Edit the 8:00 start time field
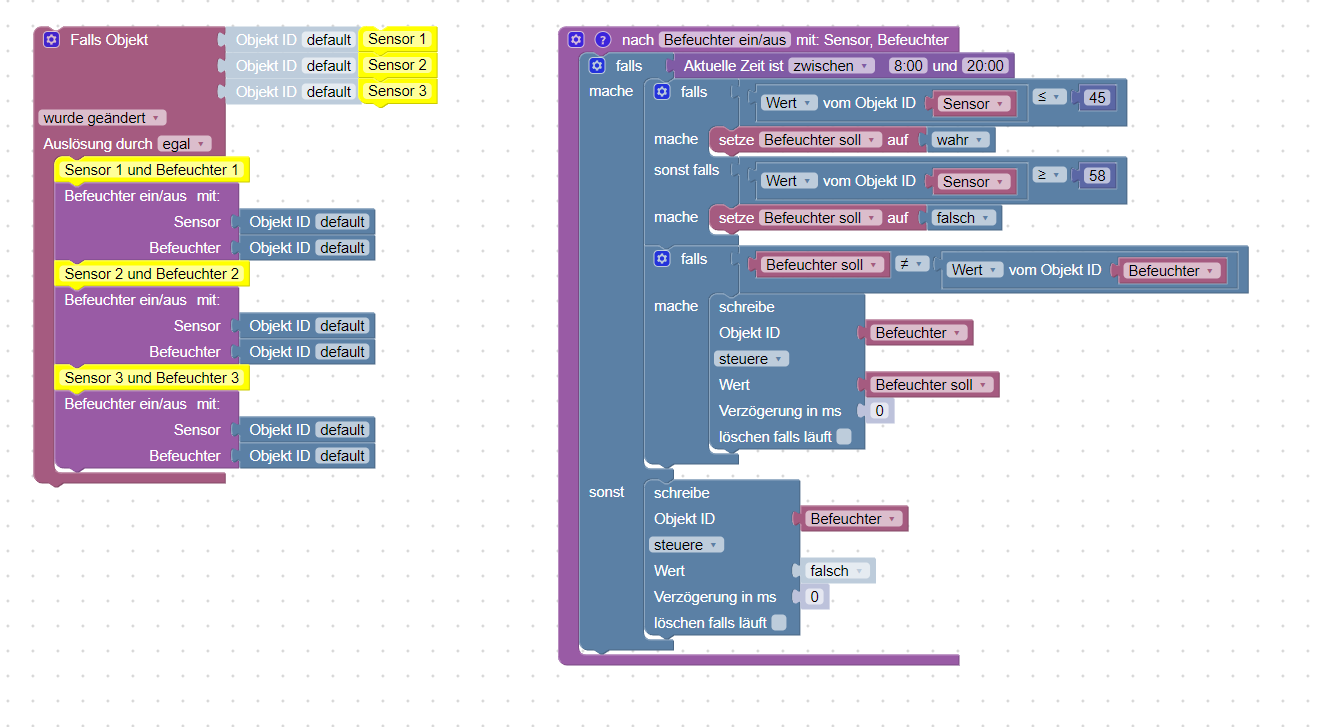Image resolution: width=1322 pixels, height=727 pixels. click(907, 66)
